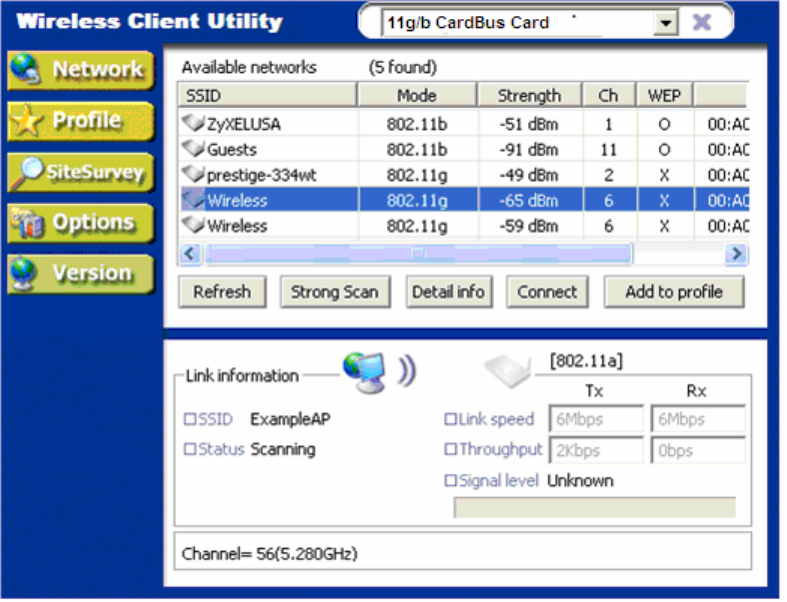Open the Network section globe icon
This screenshot has height=602, width=787.
click(25, 69)
